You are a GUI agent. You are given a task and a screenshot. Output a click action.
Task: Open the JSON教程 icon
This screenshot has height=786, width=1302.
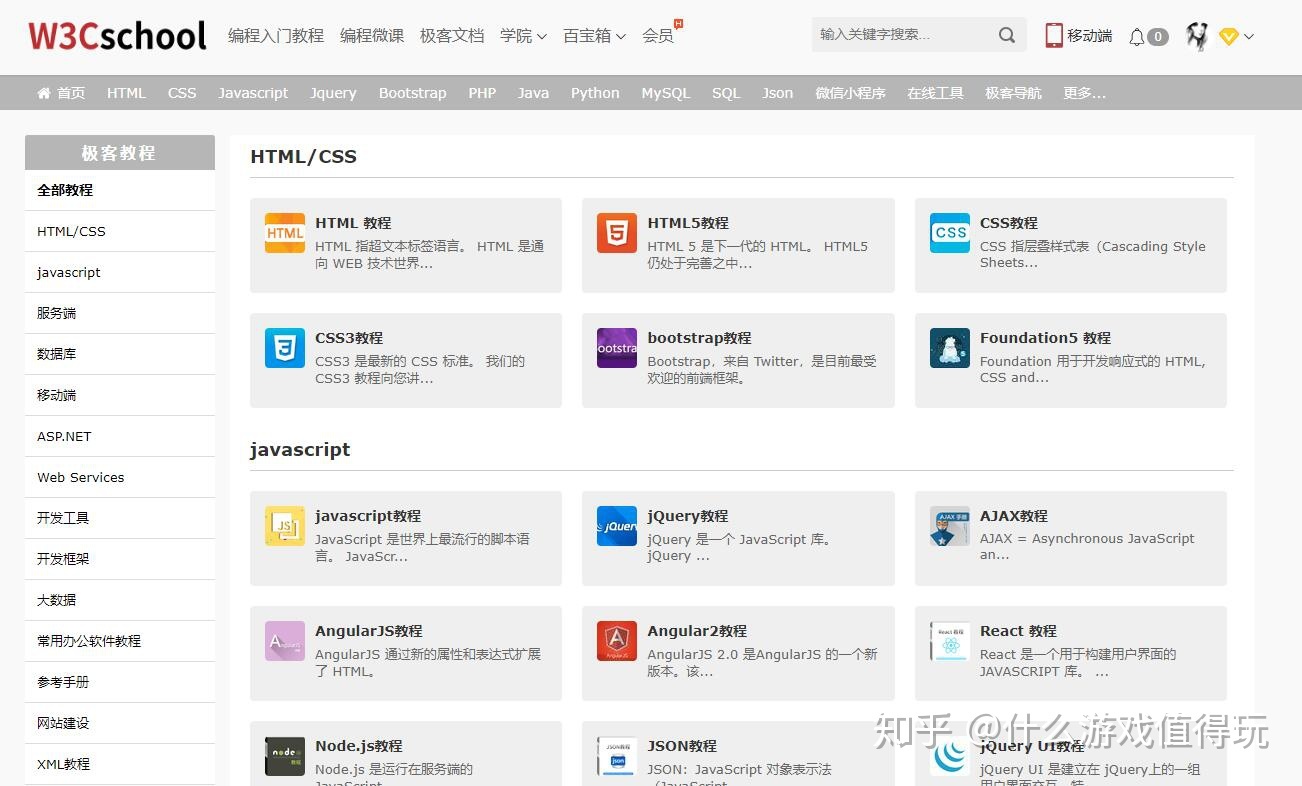(617, 756)
